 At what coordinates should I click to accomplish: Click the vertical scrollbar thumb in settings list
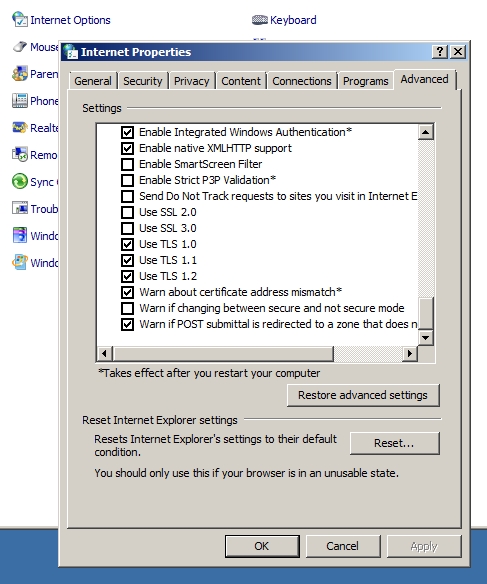426,313
